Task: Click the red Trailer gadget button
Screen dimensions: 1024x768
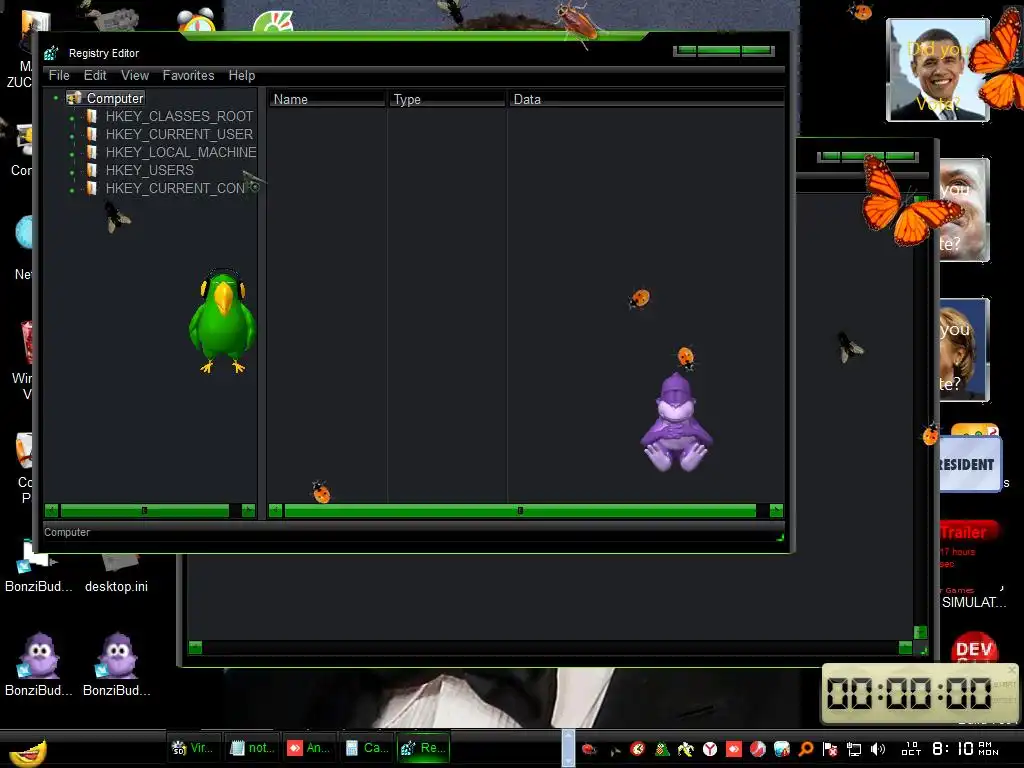Action: (x=969, y=532)
